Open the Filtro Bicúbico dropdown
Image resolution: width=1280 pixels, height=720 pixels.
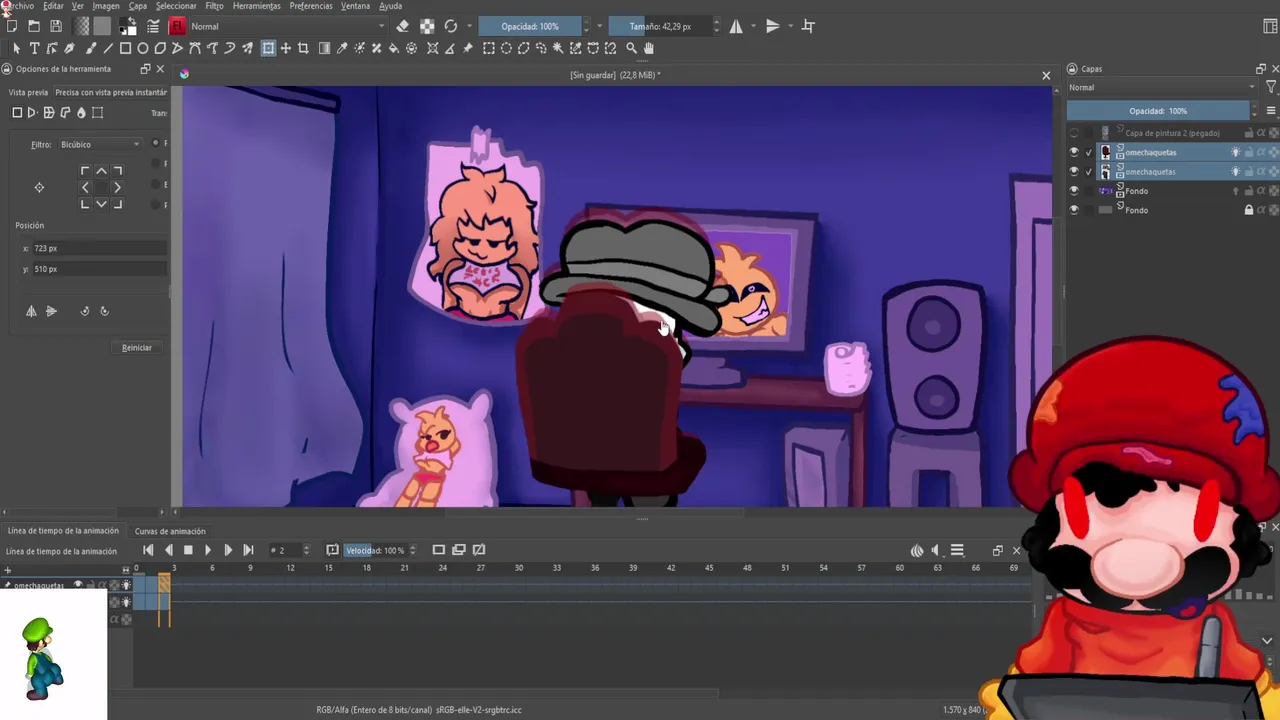click(x=100, y=144)
